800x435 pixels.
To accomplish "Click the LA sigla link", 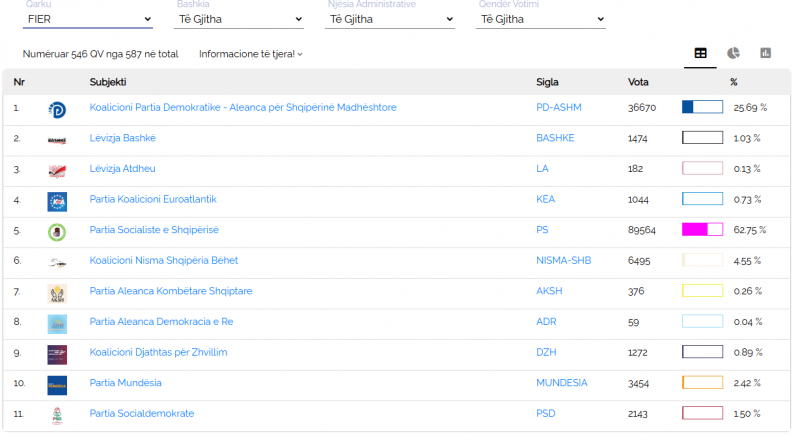I will click(542, 169).
